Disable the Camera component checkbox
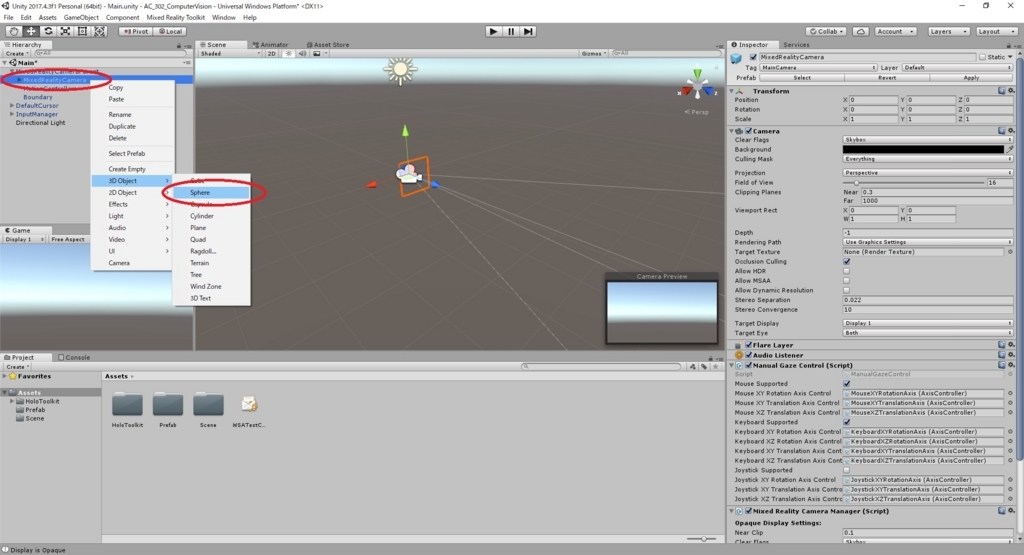Screen dimensions: 1024x555 pos(748,131)
